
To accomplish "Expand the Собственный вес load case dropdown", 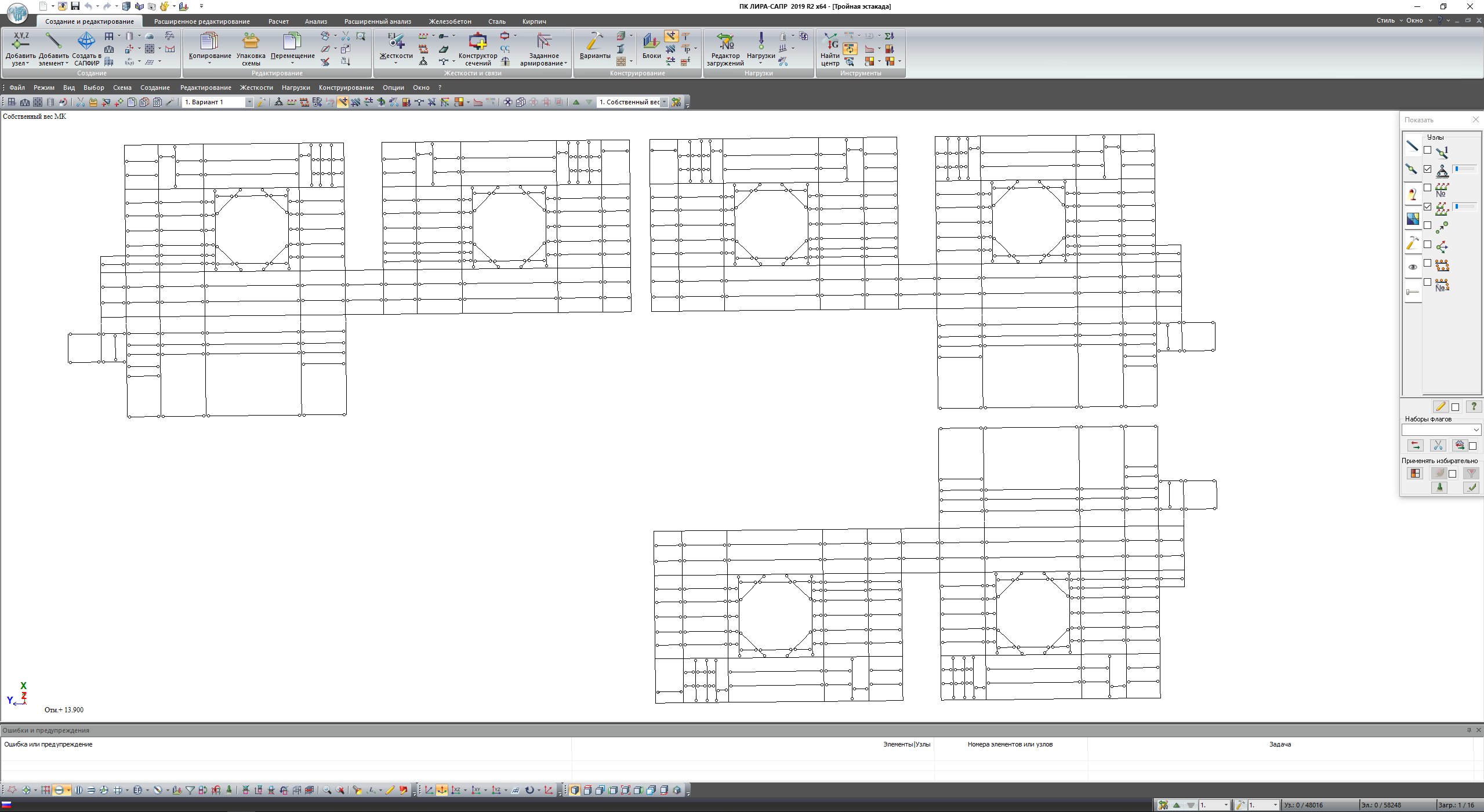I will tap(664, 102).
